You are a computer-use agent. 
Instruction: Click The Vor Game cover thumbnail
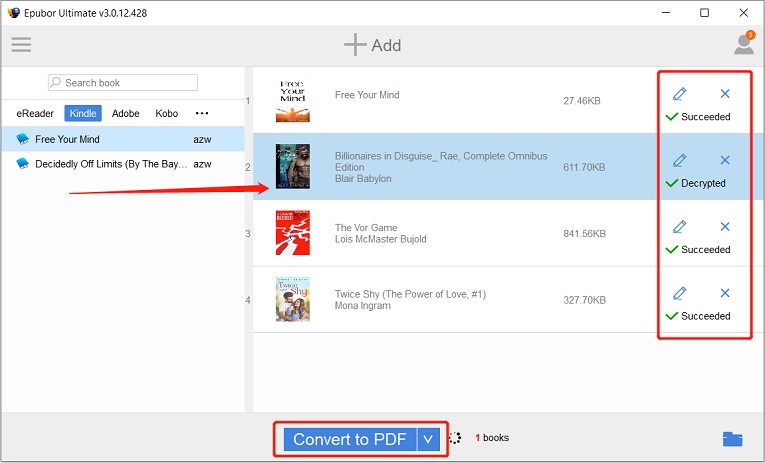293,233
